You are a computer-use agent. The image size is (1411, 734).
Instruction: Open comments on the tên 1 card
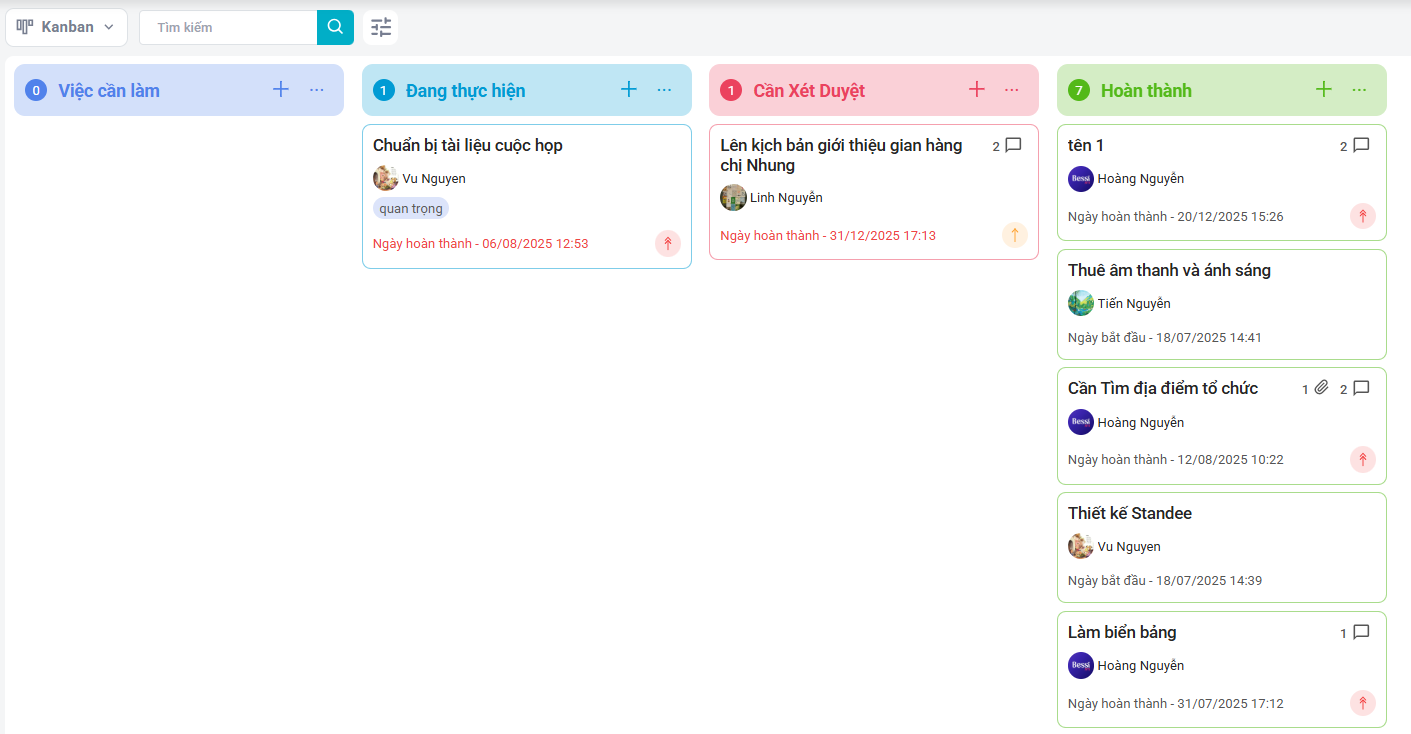click(1360, 145)
